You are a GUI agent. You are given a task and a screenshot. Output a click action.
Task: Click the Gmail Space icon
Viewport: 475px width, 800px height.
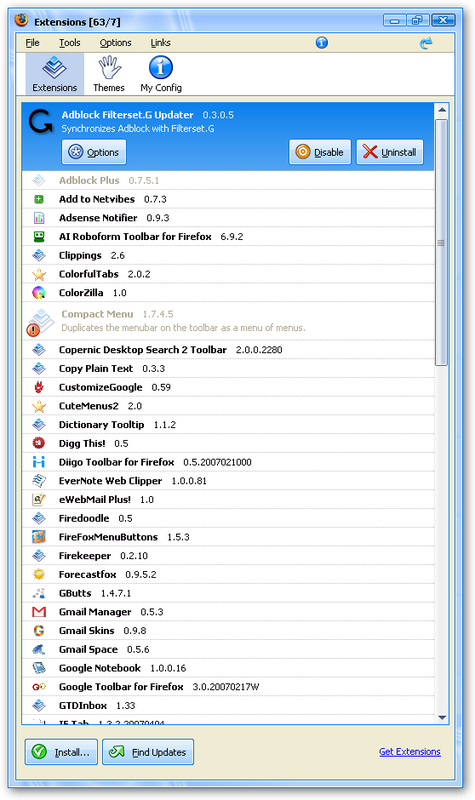click(39, 649)
